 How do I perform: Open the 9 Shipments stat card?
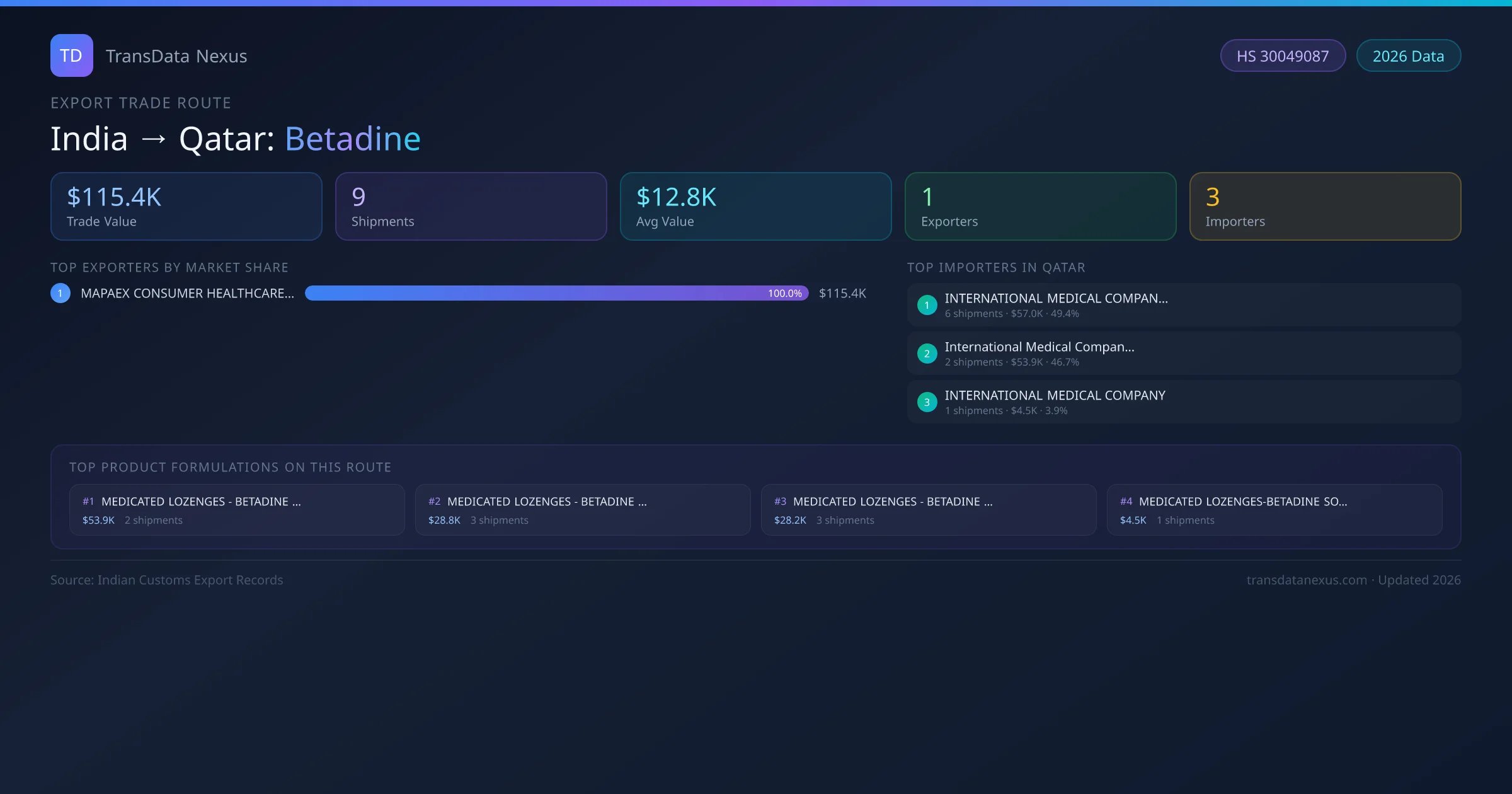pyautogui.click(x=471, y=207)
